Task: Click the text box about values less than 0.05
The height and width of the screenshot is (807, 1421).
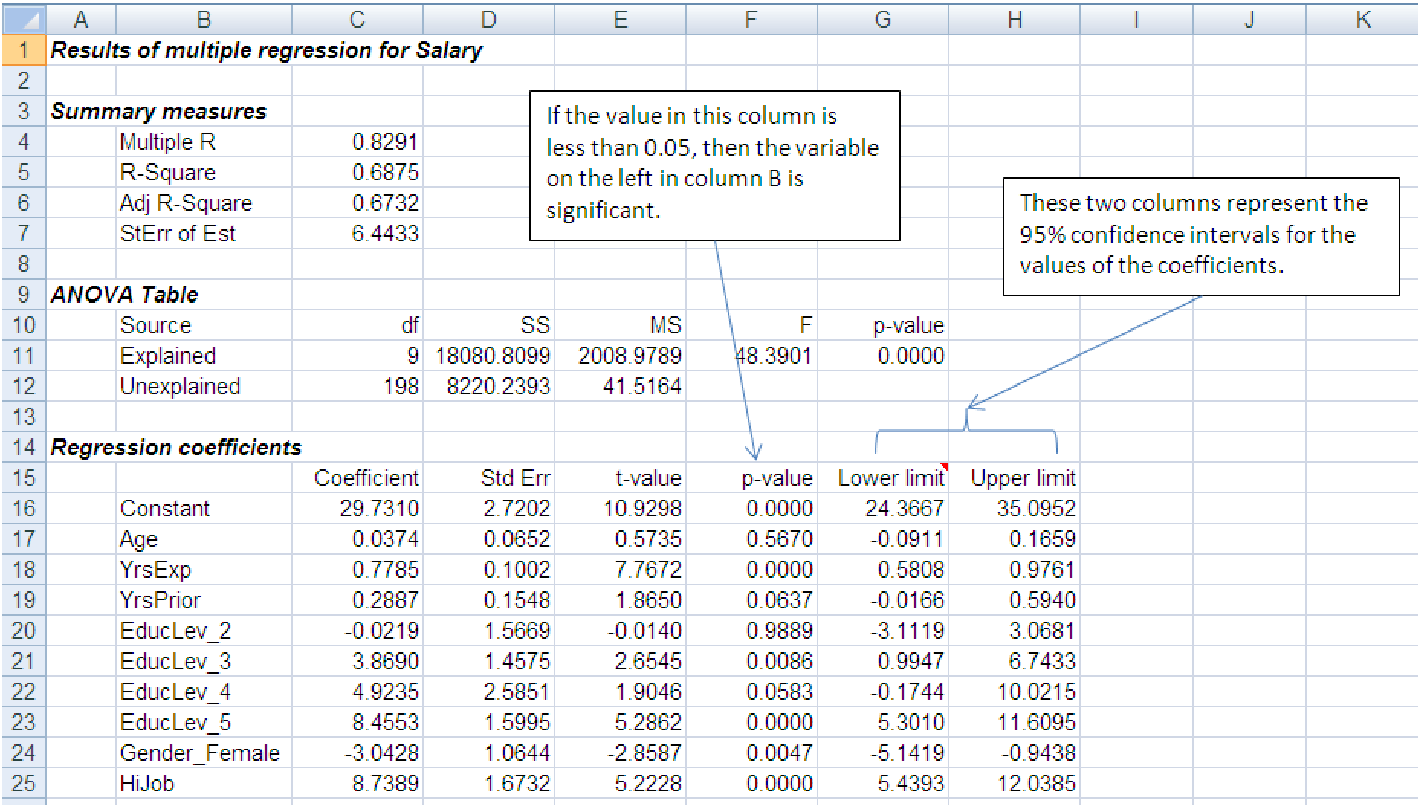Action: coord(714,165)
